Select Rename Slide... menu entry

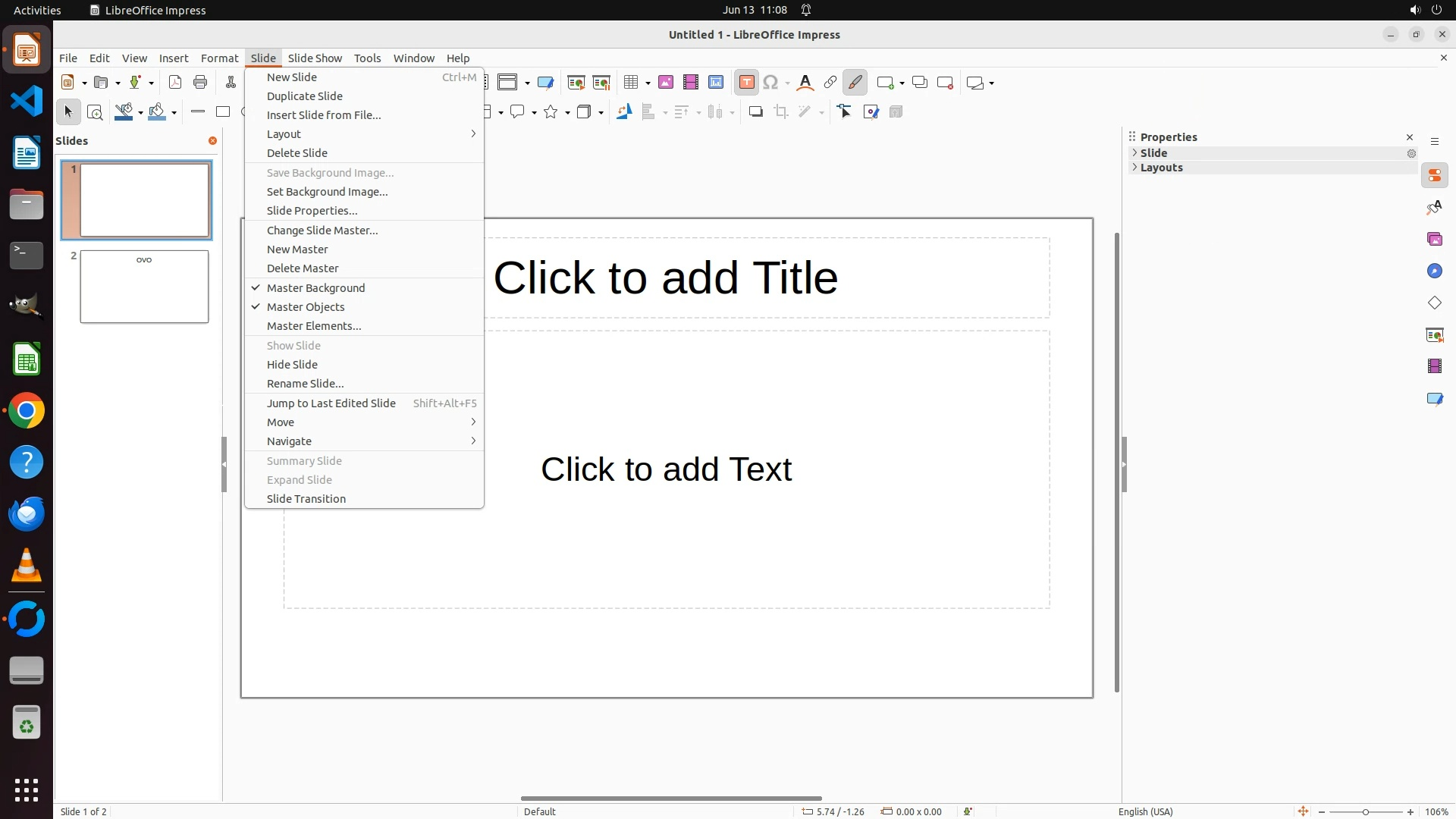[x=305, y=384]
